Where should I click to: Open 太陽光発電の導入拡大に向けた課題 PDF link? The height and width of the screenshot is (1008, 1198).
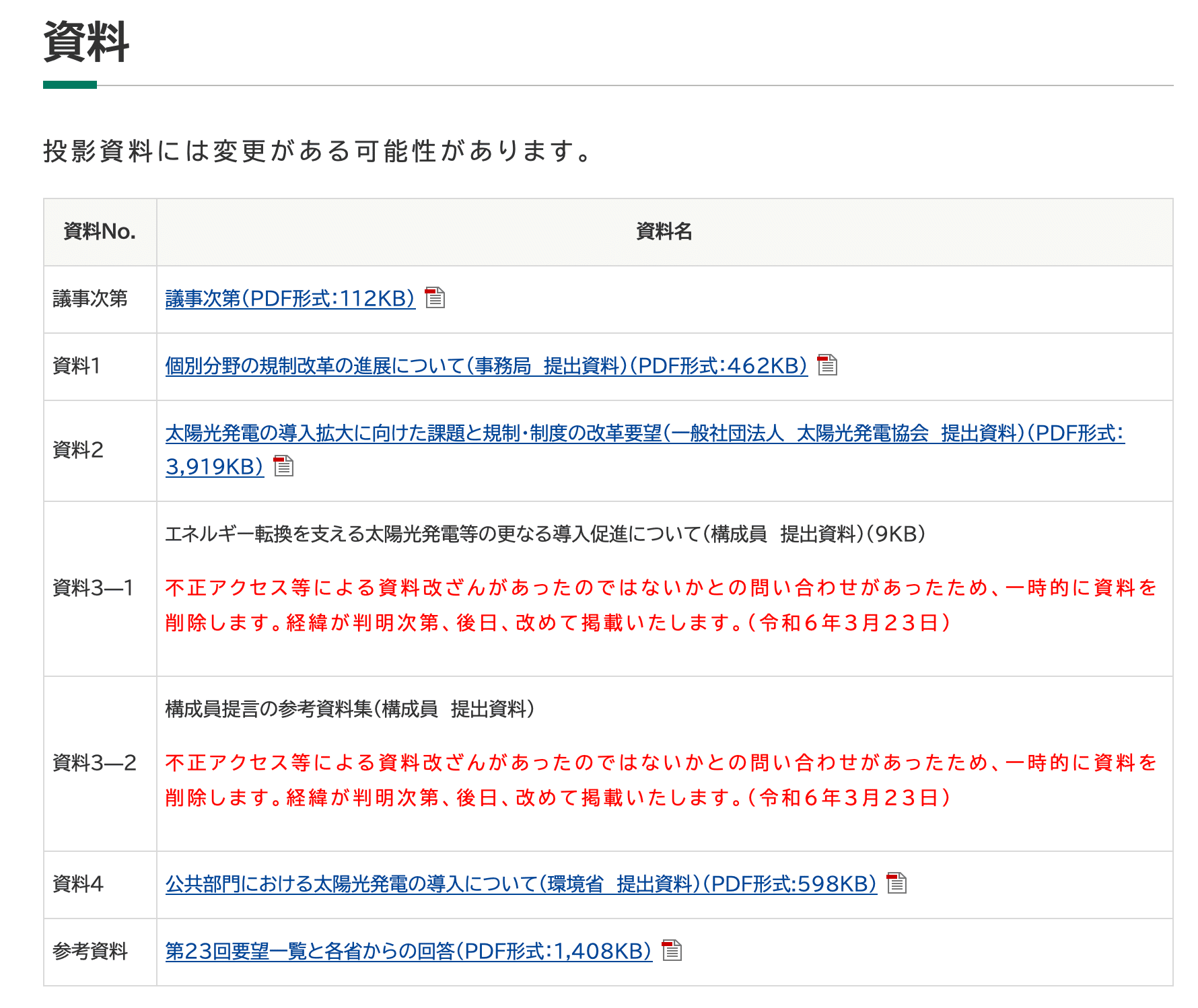click(x=645, y=449)
